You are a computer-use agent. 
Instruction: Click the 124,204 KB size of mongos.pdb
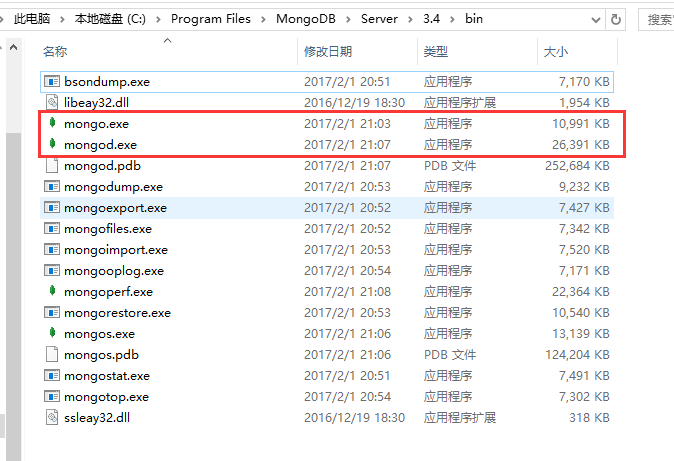pos(577,355)
